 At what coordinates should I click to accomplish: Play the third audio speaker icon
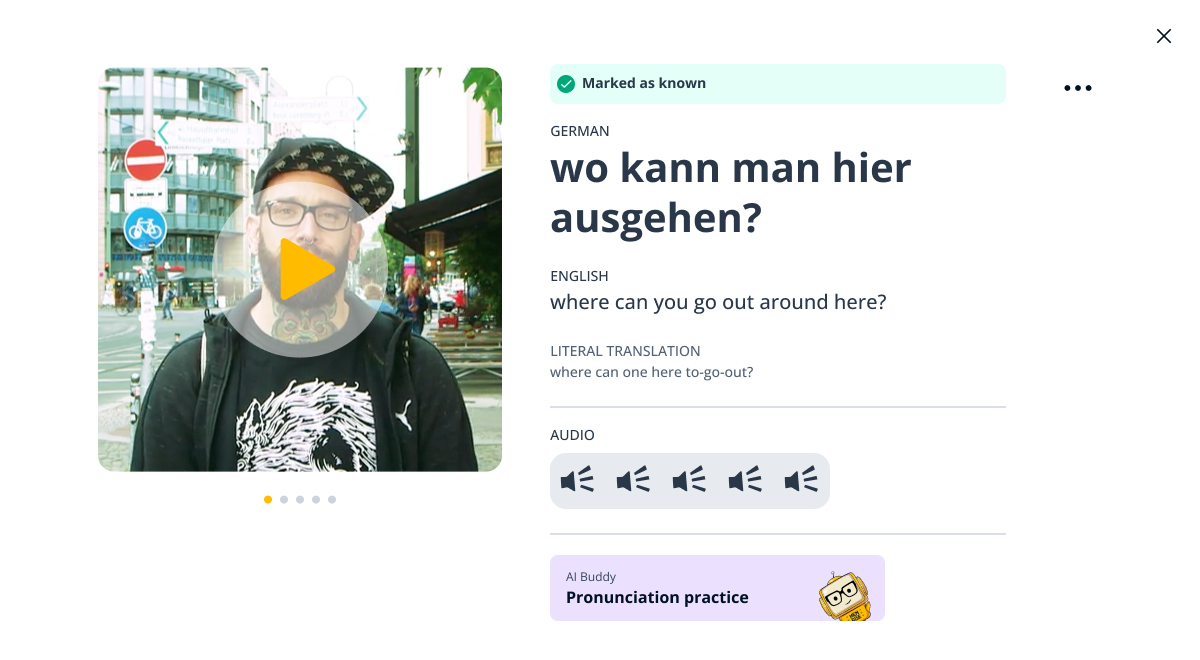[689, 481]
